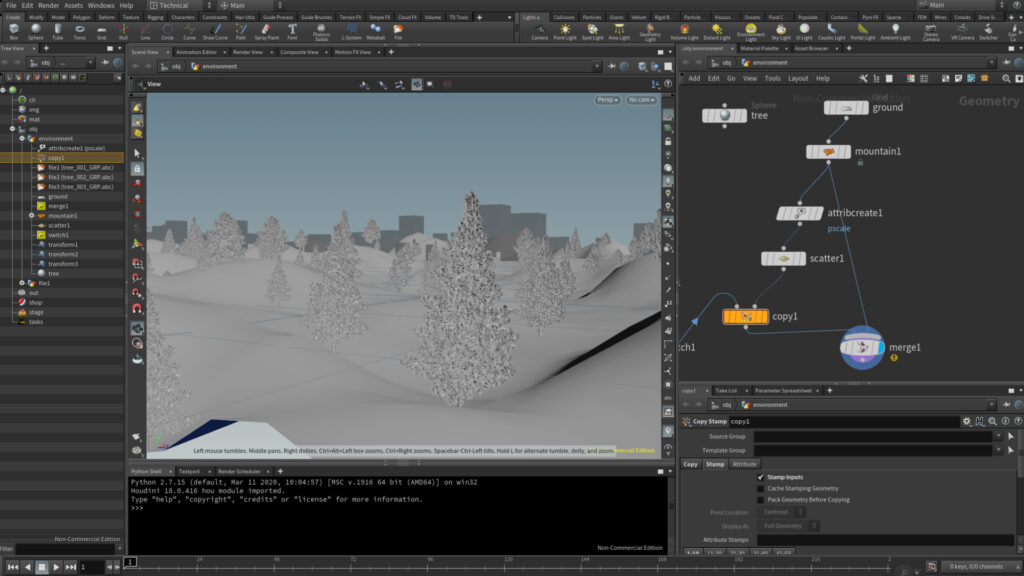Image resolution: width=1024 pixels, height=576 pixels.
Task: Switch to the Attribute tab in Copy Stamp parameters
Action: (x=745, y=464)
